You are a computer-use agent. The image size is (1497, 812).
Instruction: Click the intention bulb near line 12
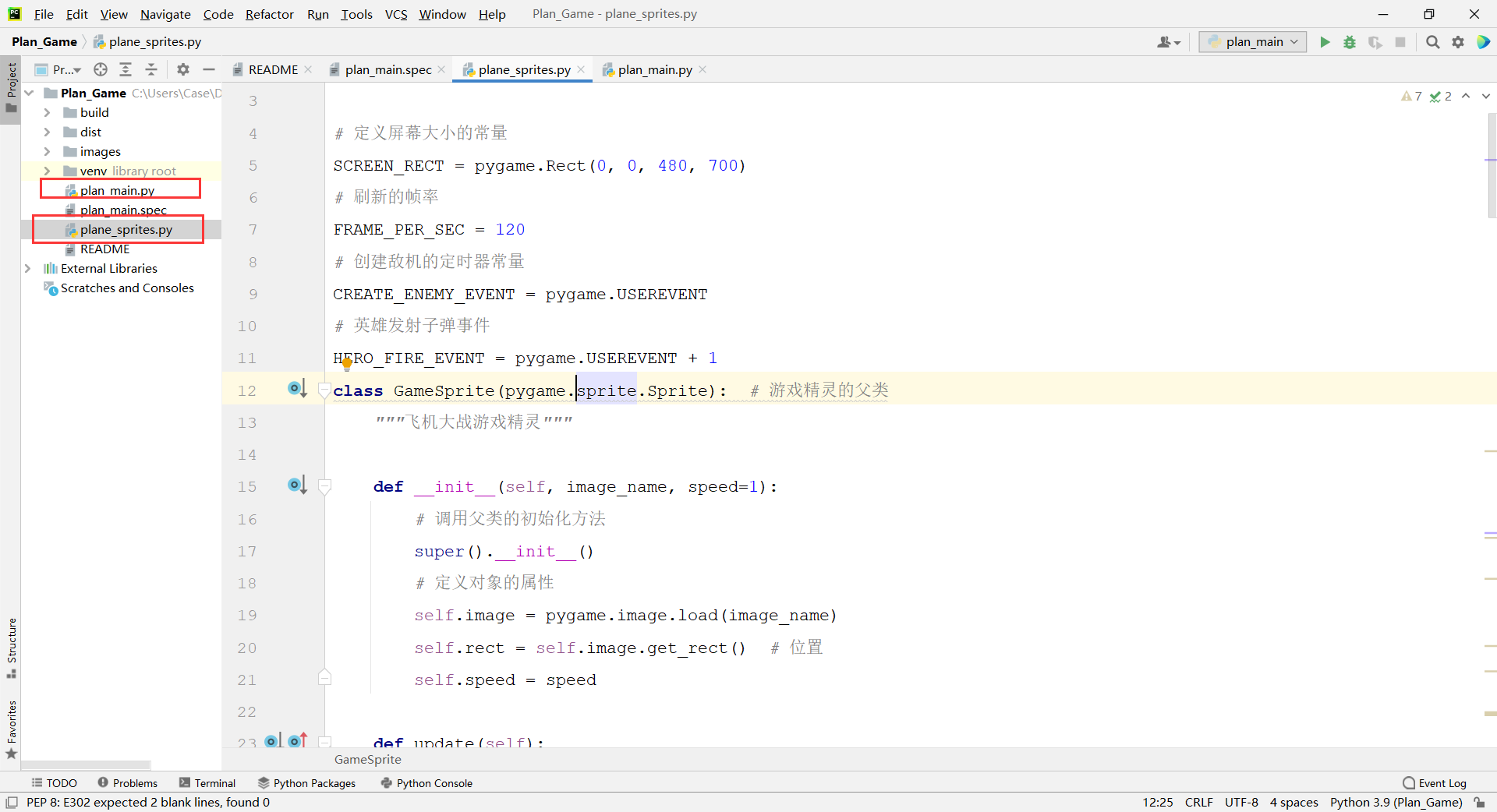[348, 363]
